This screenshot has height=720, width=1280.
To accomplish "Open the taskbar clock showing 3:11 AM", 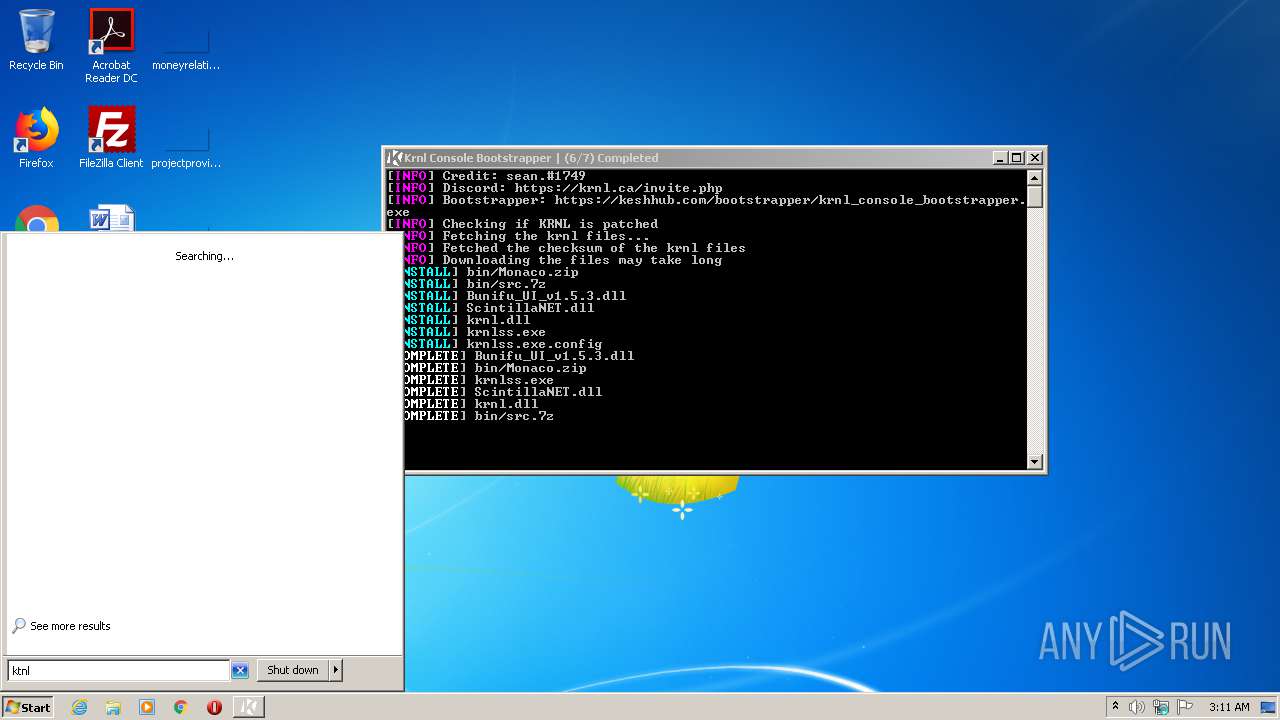I will 1229,707.
